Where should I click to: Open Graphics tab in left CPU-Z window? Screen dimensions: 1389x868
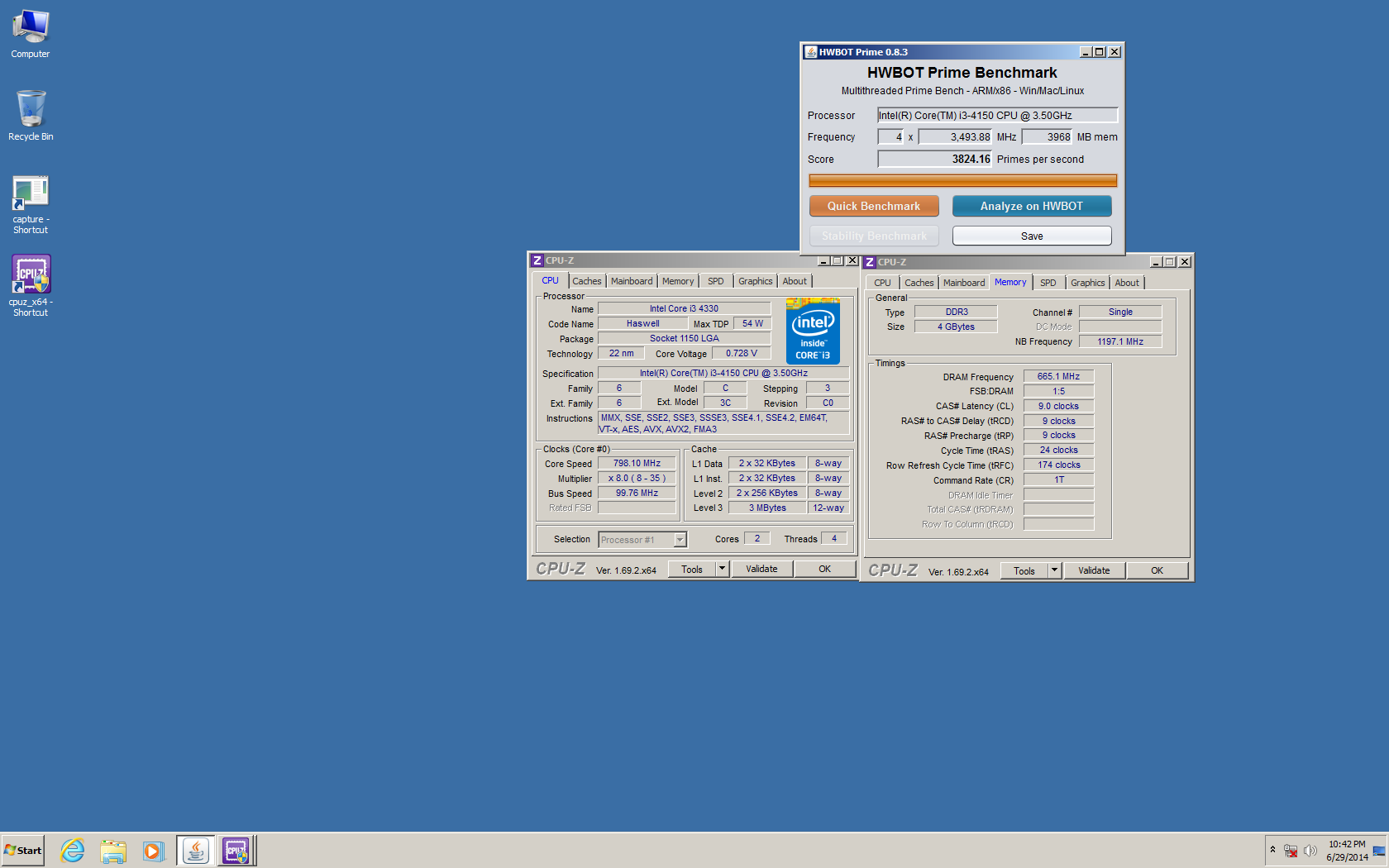click(x=756, y=281)
